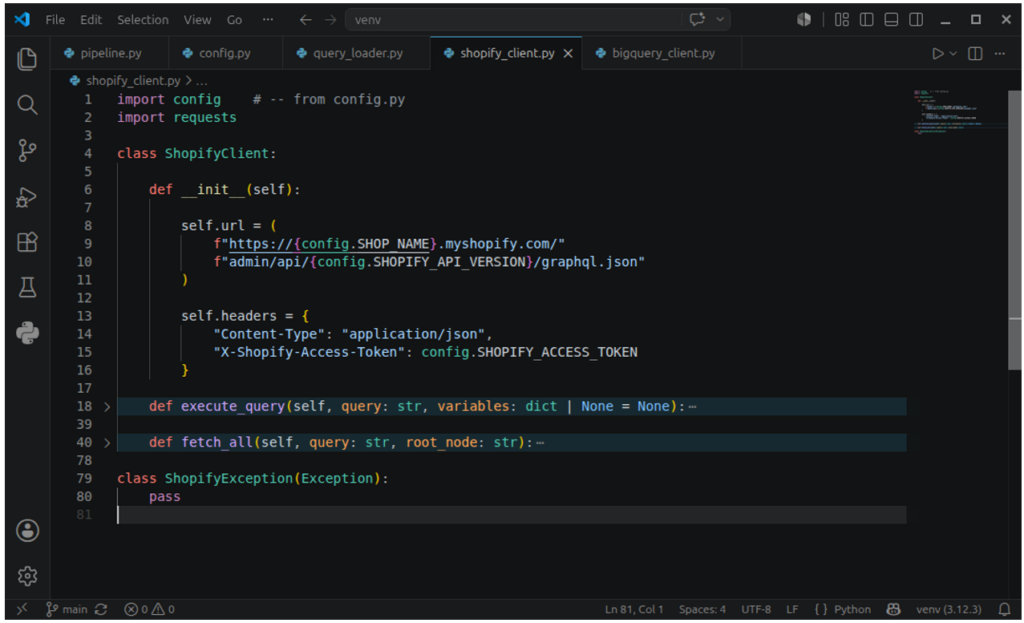Viewport: 1024px width, 623px height.
Task: Click the multicolor icon left of layout buttons
Action: click(804, 20)
